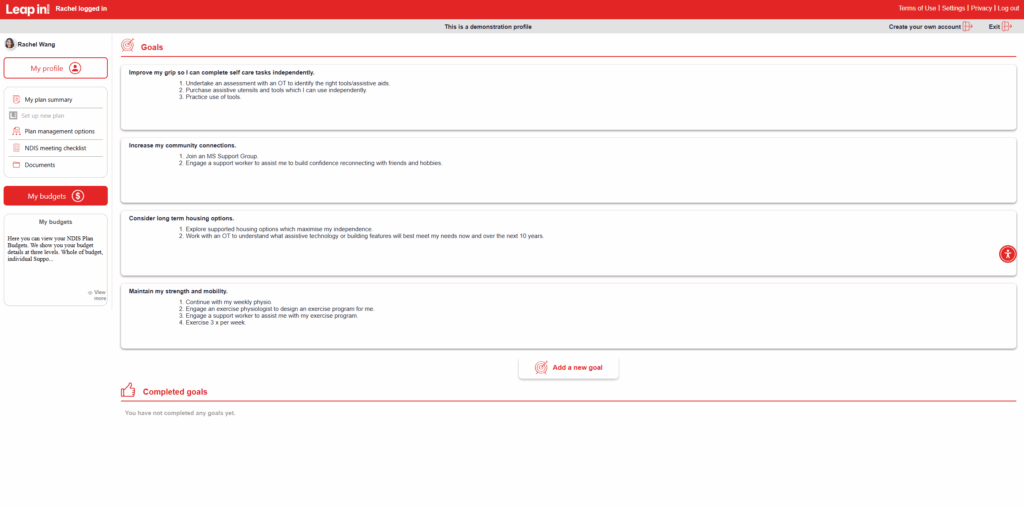Image resolution: width=1024 pixels, height=508 pixels.
Task: Open My plan summary in sidebar
Action: 48,100
